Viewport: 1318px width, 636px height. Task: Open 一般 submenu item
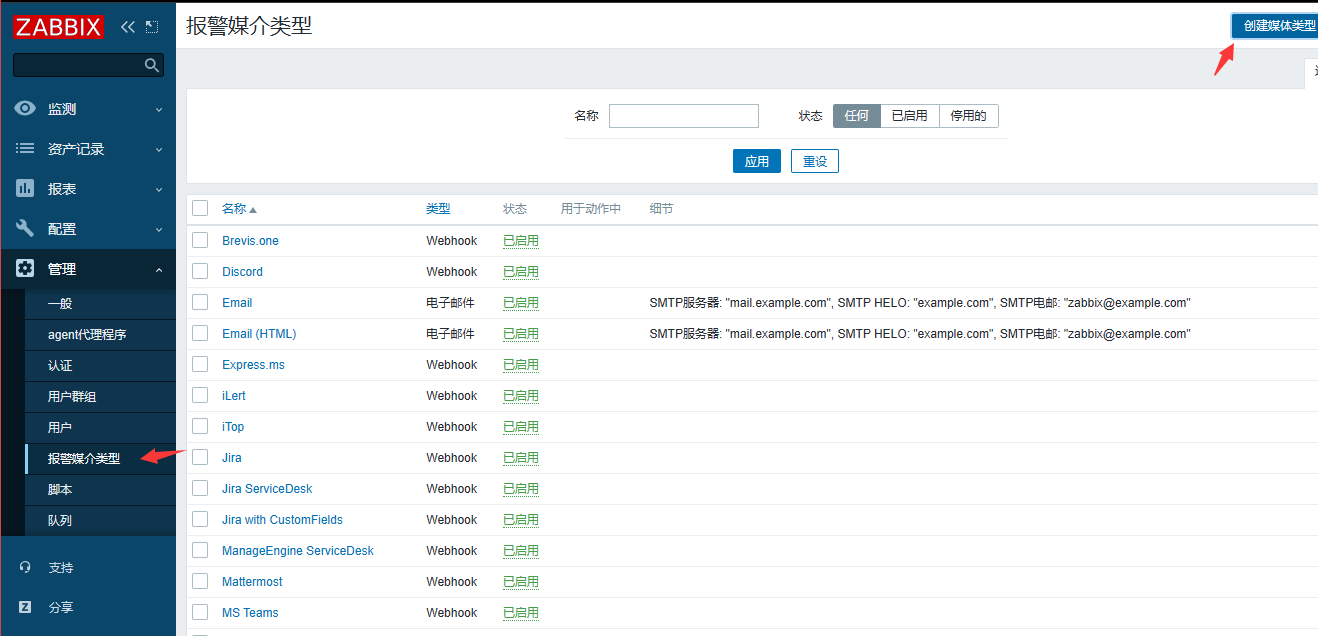pyautogui.click(x=100, y=303)
